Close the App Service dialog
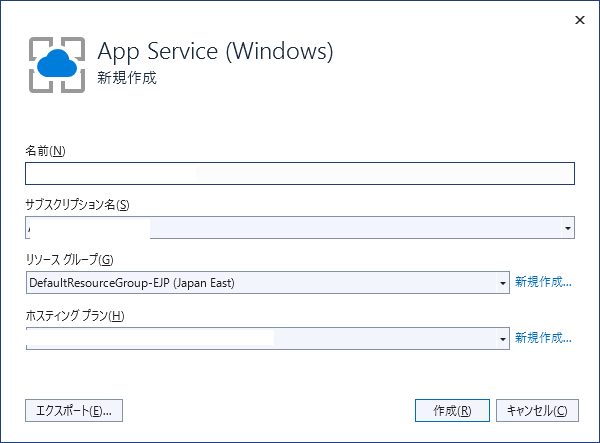 (x=580, y=20)
